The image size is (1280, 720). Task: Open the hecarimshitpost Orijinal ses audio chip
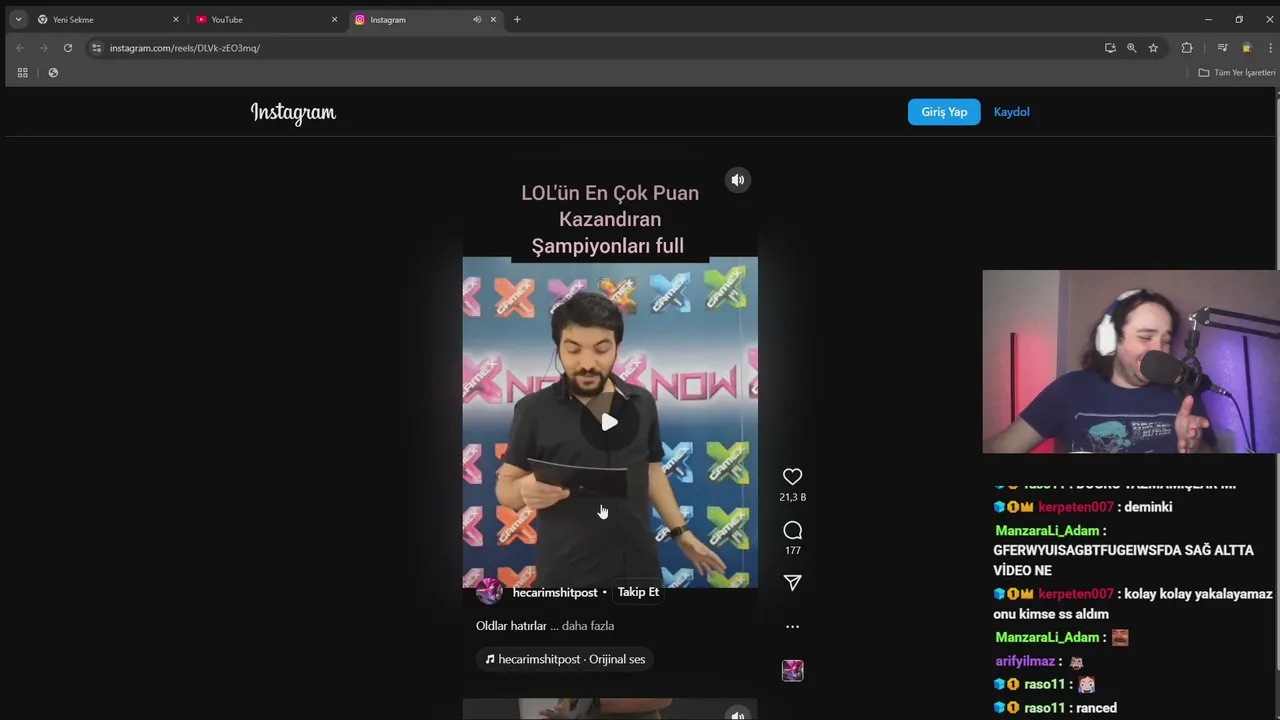[x=565, y=659]
